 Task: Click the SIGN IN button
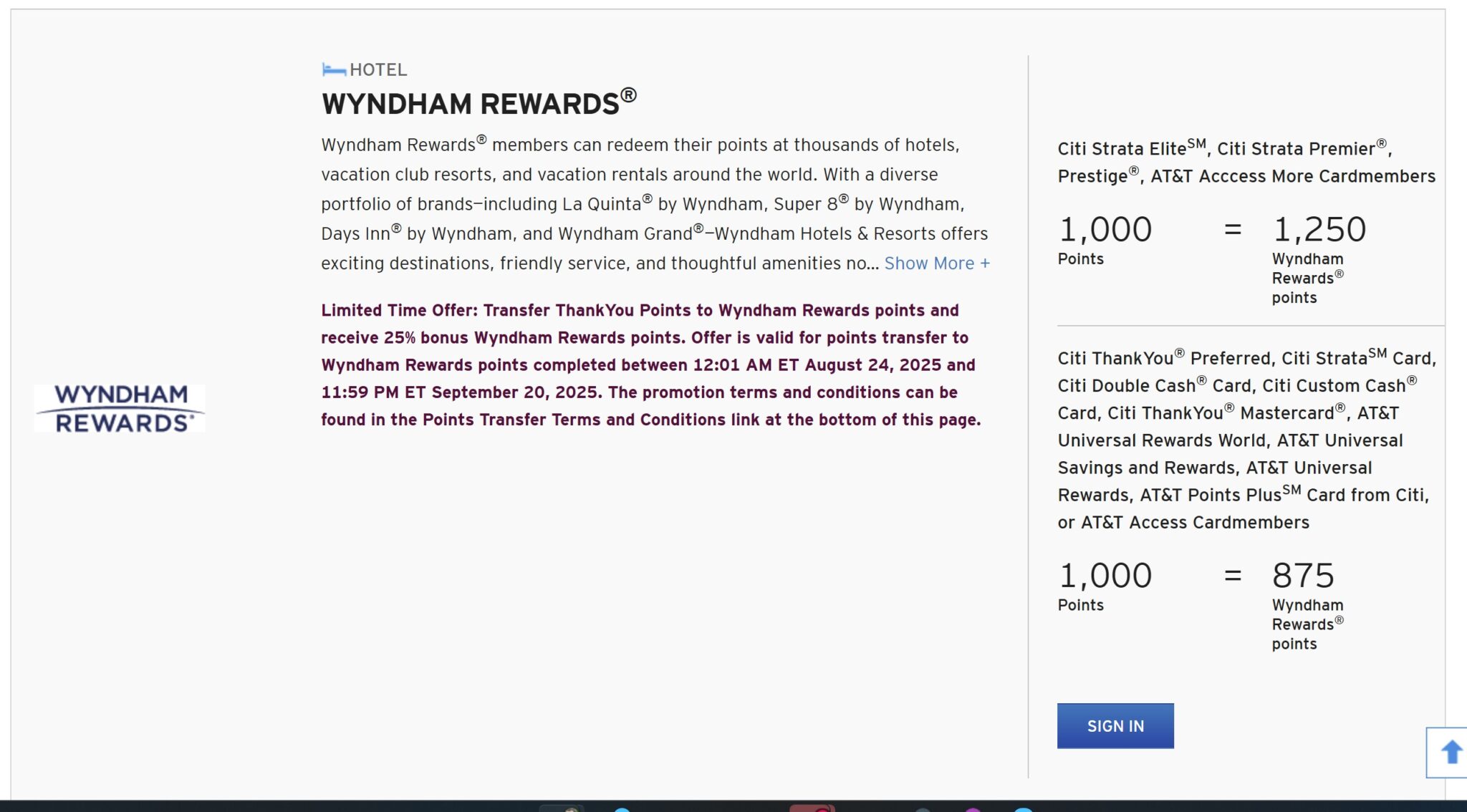coord(1115,725)
